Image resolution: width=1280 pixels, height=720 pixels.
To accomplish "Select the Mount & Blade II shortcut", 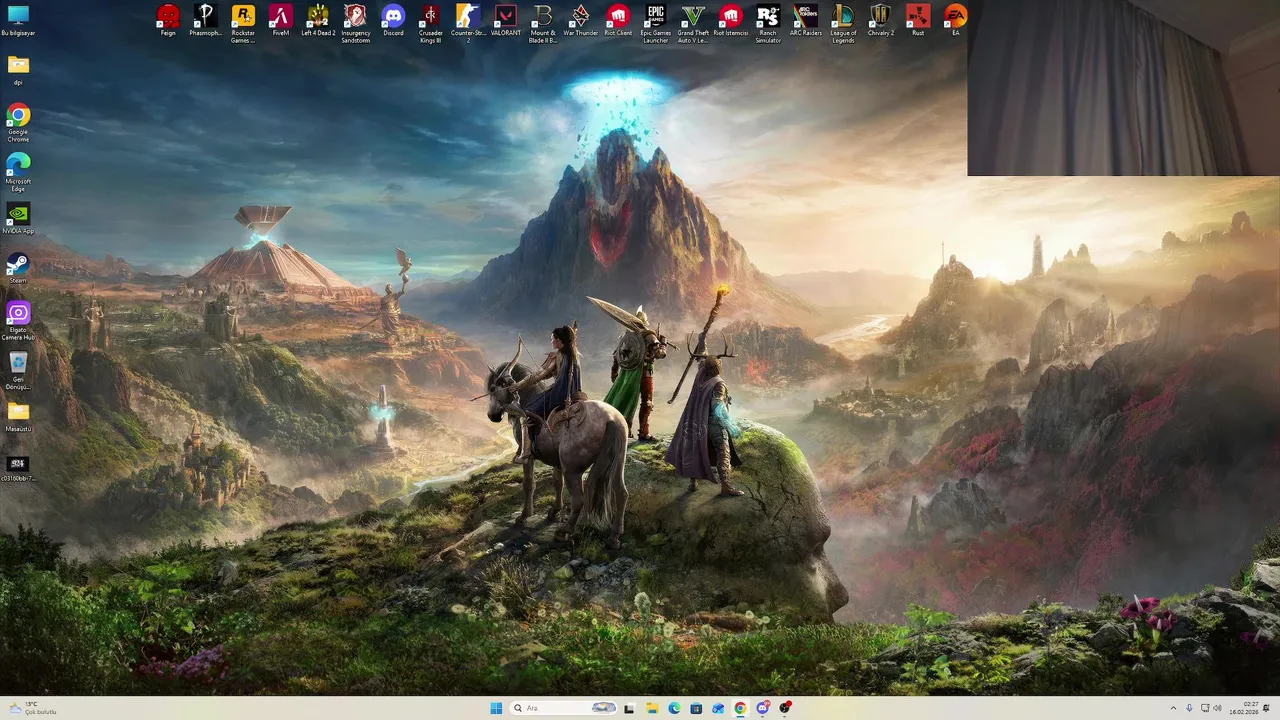I will tap(543, 23).
